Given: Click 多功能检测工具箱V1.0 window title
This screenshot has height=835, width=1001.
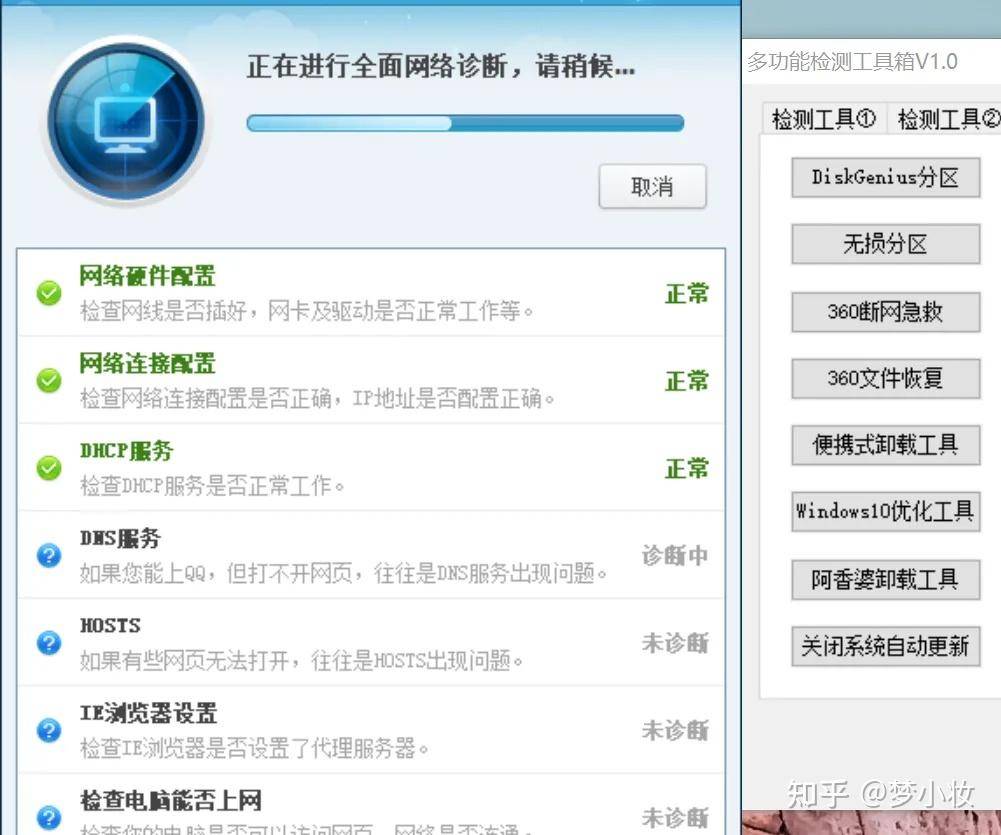Looking at the screenshot, I should coord(852,62).
